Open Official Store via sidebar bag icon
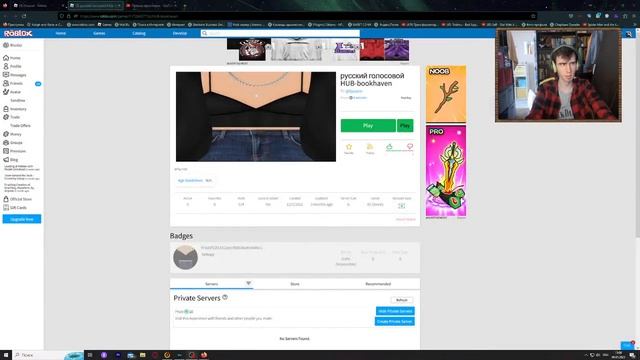Viewport: 640px width, 360px height. 6,199
